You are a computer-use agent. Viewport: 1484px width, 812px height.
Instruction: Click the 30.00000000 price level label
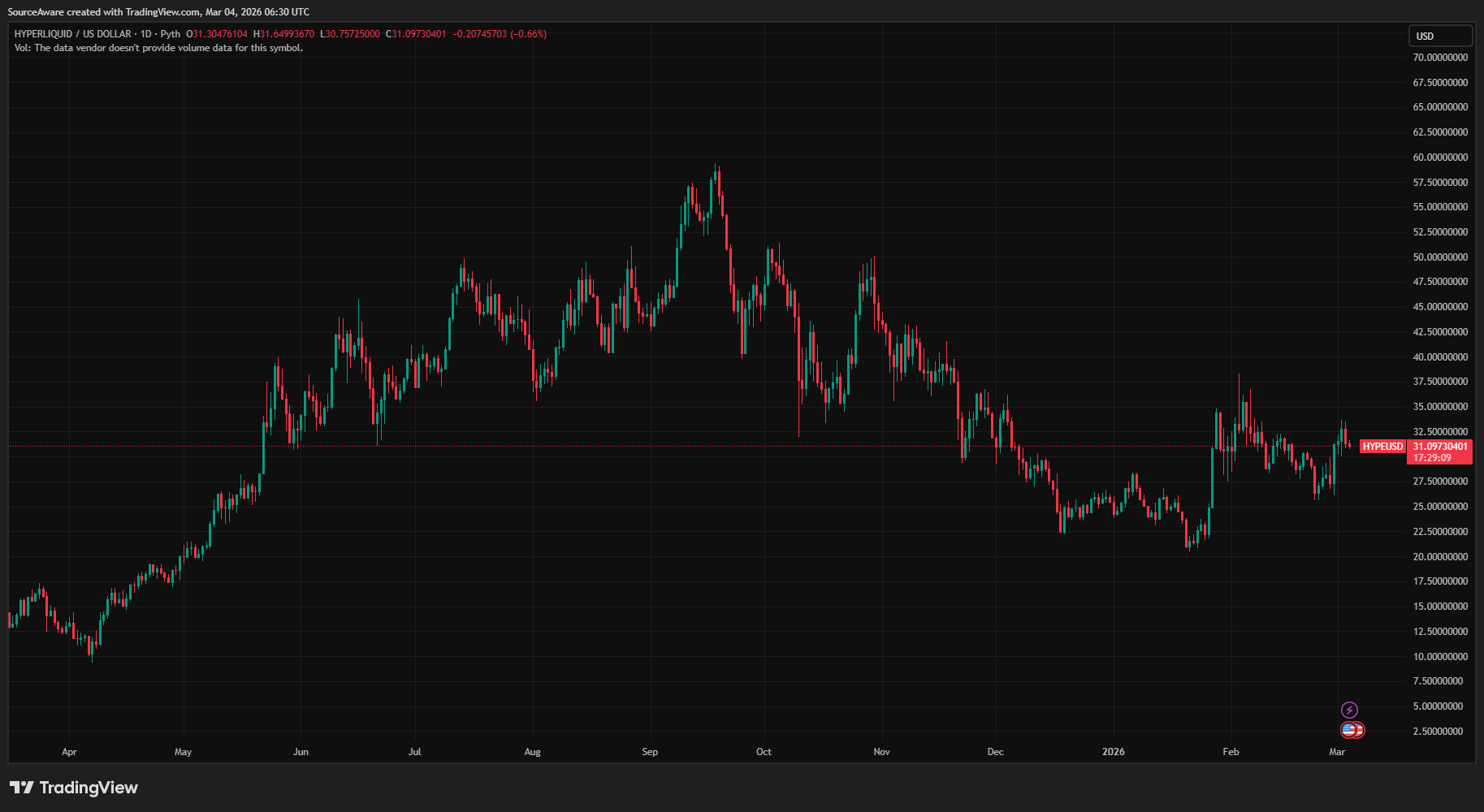tap(1439, 455)
